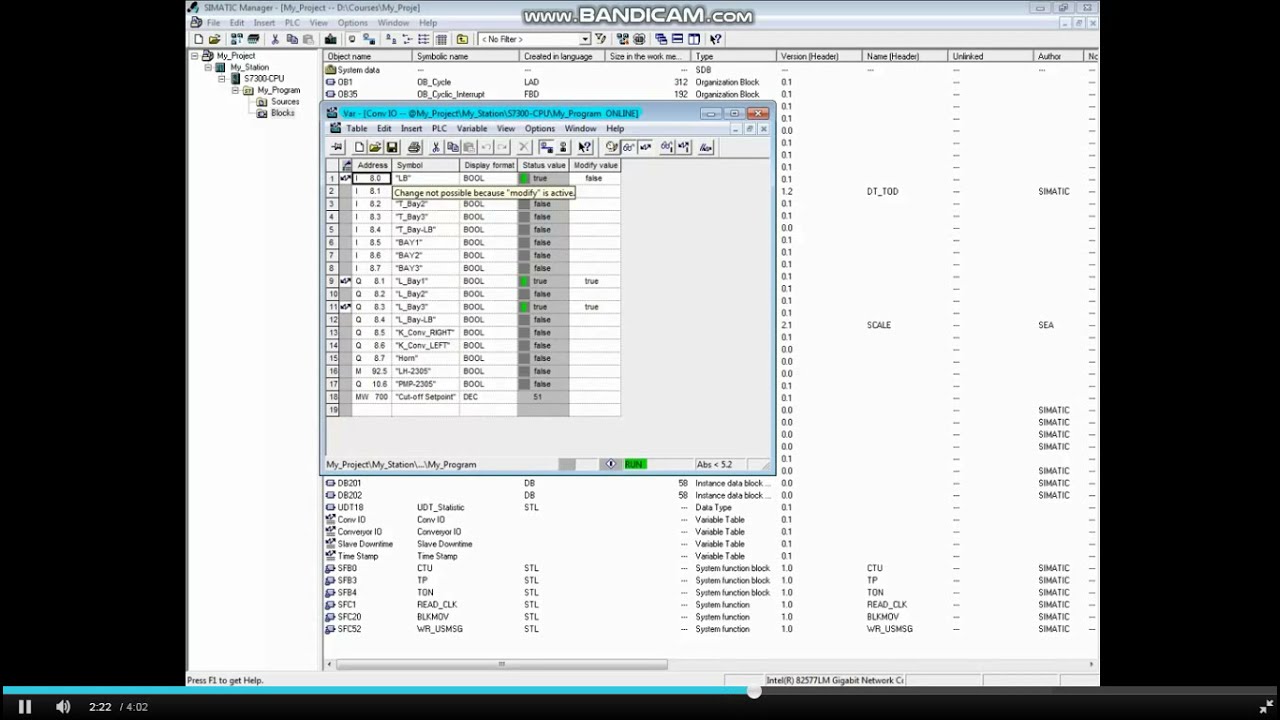Open File menu in SIMATIC Manager
1280x720 pixels.
213,23
